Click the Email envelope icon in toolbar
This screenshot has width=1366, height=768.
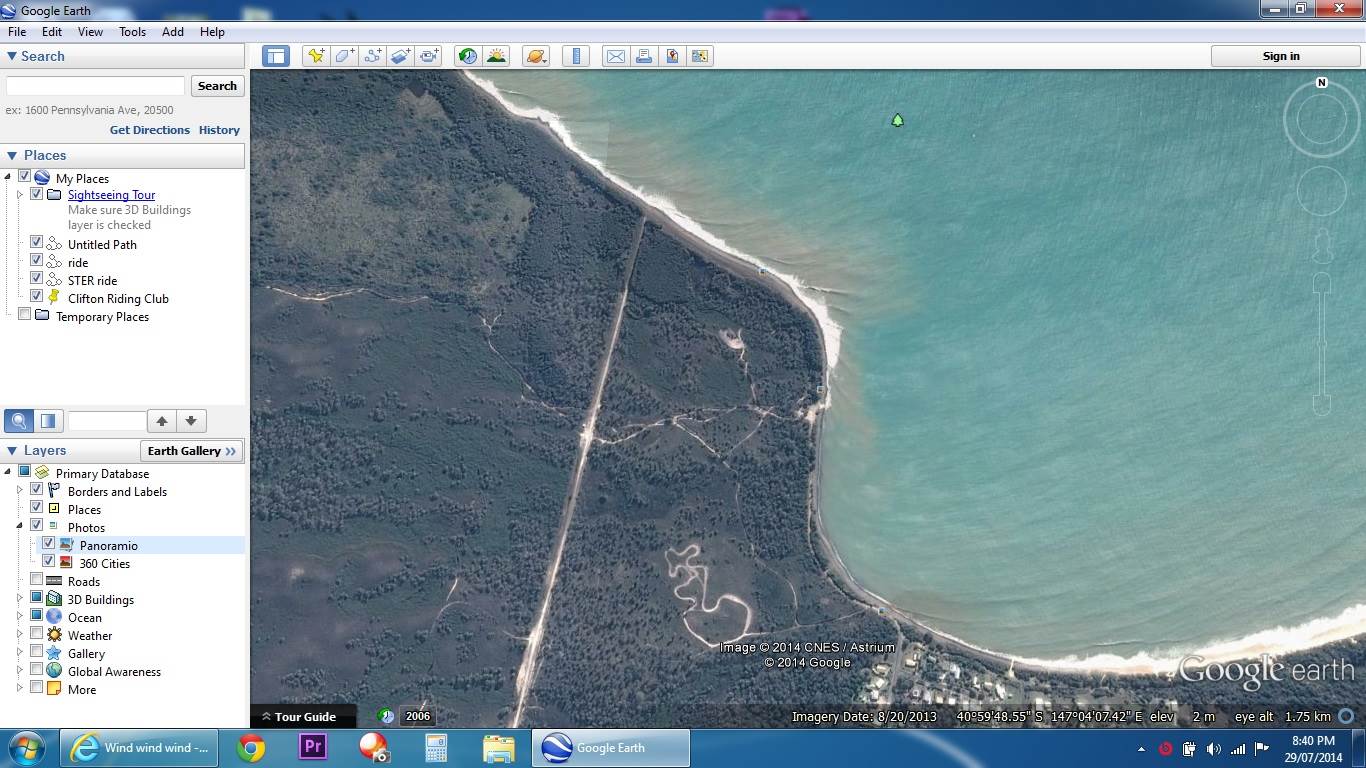pyautogui.click(x=616, y=56)
